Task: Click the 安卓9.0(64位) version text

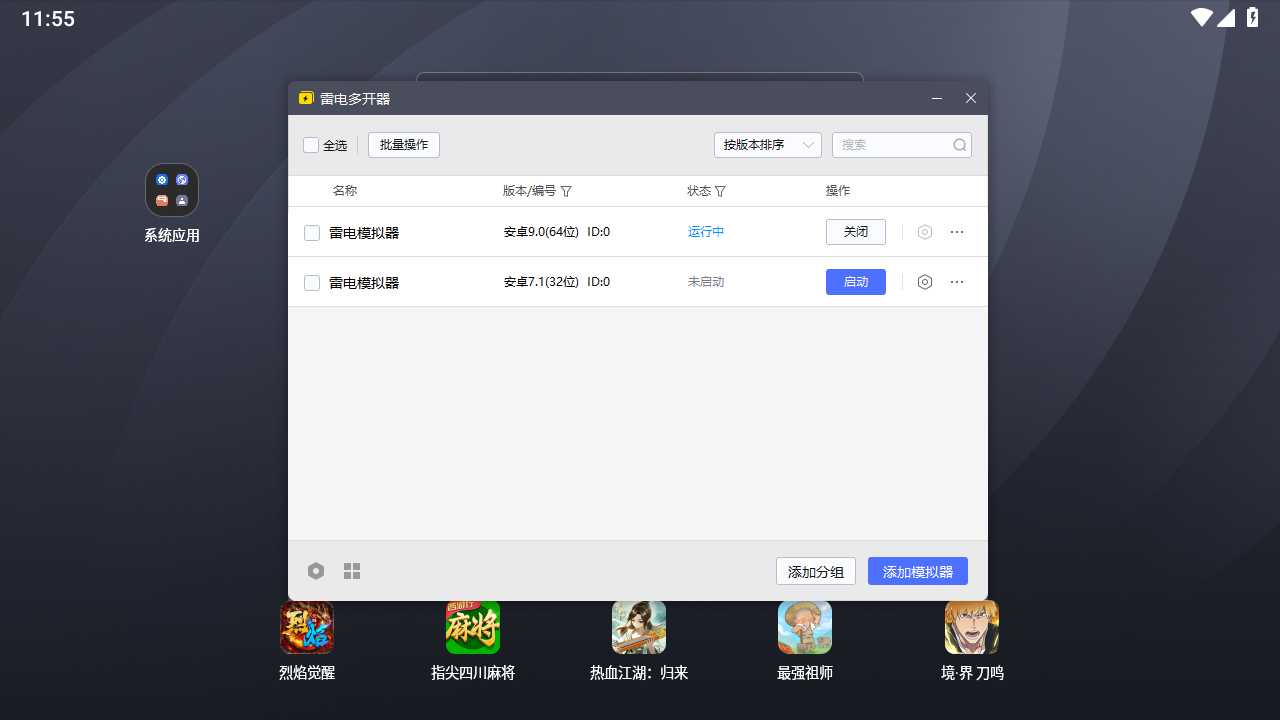Action: (x=541, y=232)
